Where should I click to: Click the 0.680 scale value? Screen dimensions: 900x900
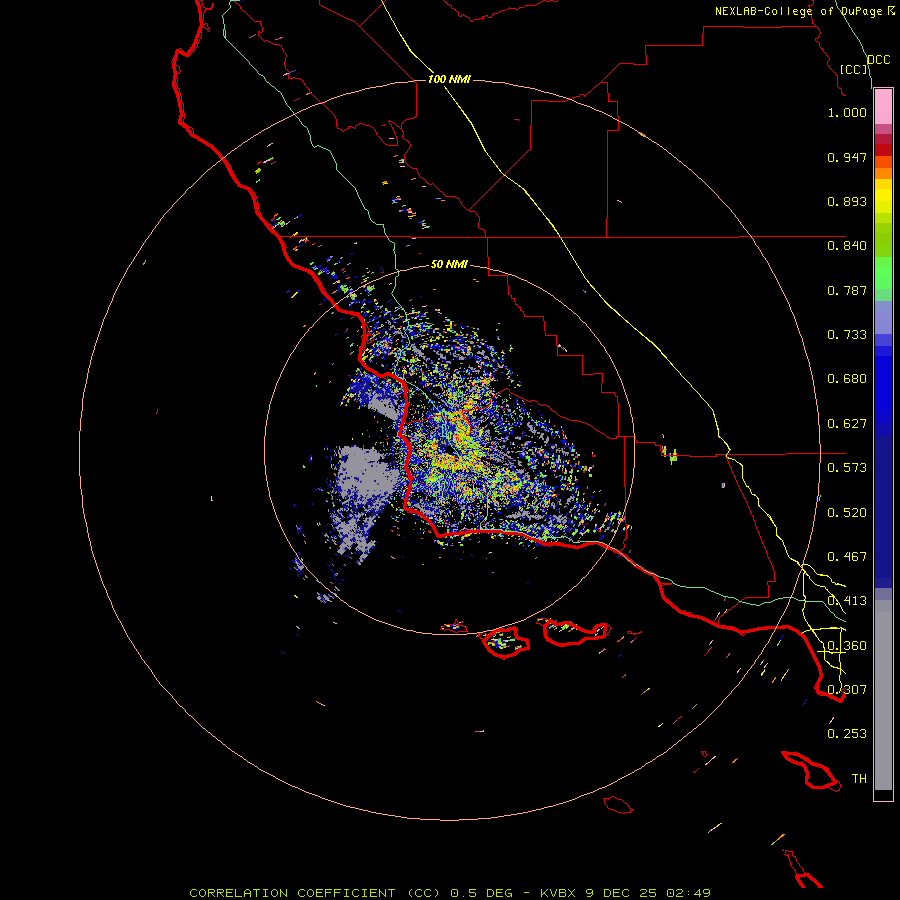(x=847, y=379)
